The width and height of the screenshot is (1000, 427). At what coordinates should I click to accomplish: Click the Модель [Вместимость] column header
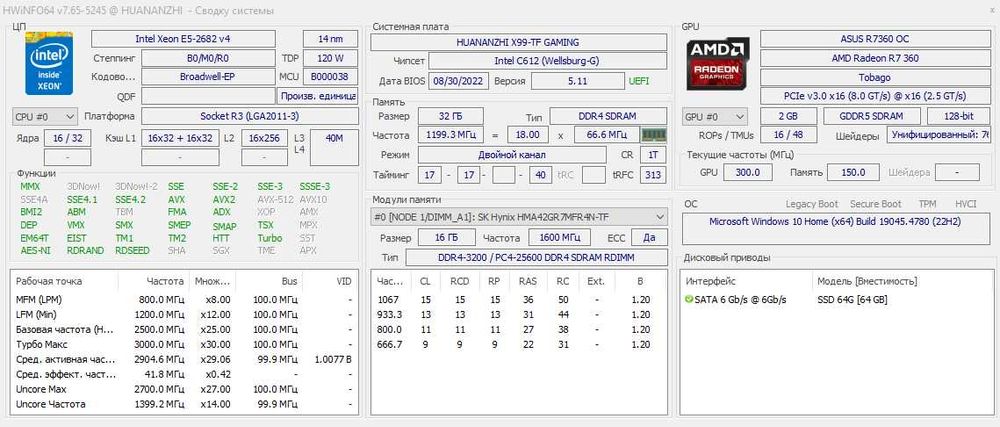click(x=867, y=281)
